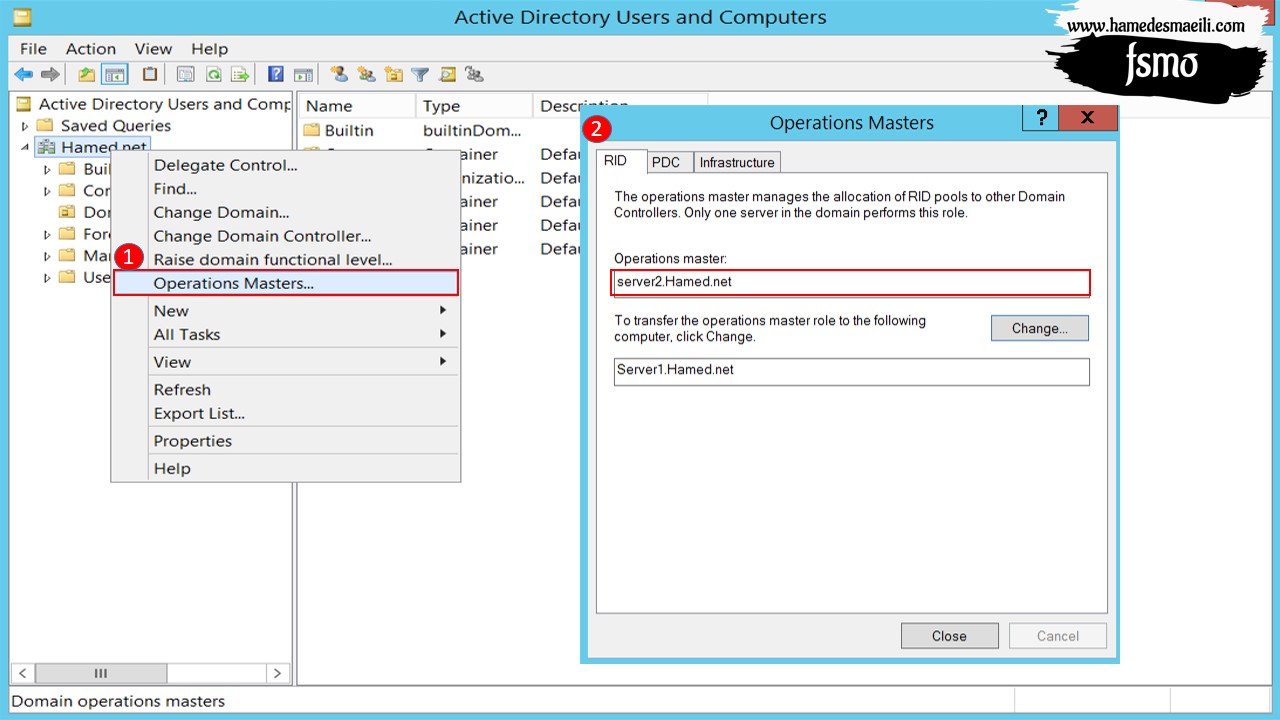The image size is (1280, 720).
Task: Collapse the Hamed.net domain node
Action: point(25,147)
